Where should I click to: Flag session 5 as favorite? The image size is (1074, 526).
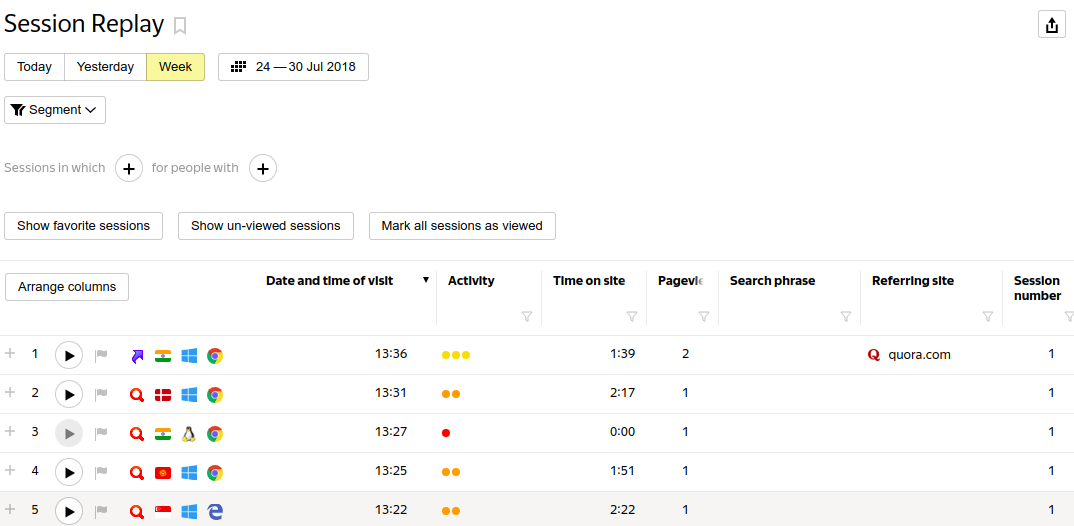pyautogui.click(x=101, y=512)
